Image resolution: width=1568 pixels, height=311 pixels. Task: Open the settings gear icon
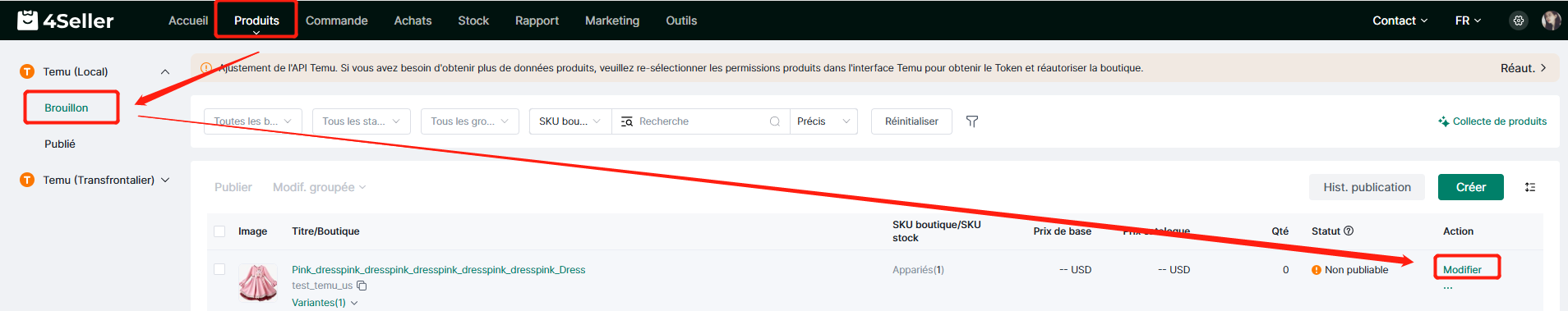tap(1519, 21)
